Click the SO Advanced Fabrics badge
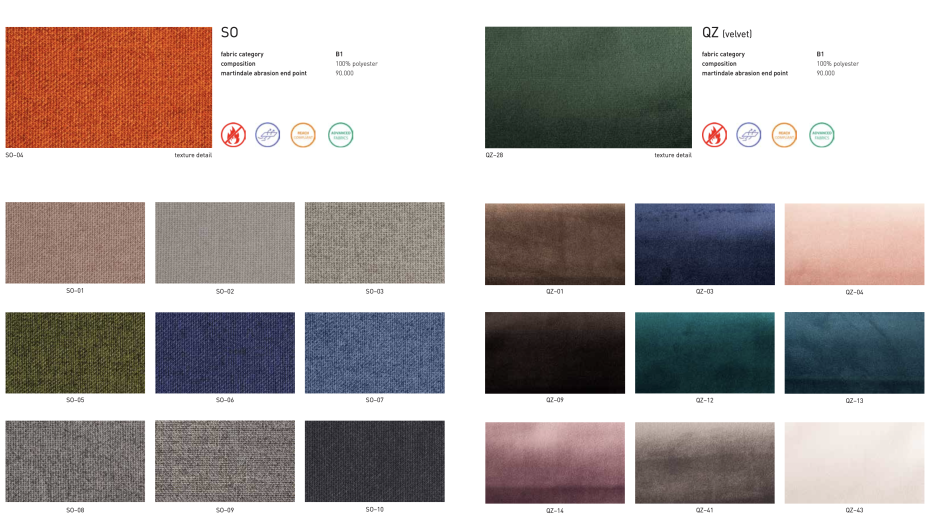 click(340, 135)
